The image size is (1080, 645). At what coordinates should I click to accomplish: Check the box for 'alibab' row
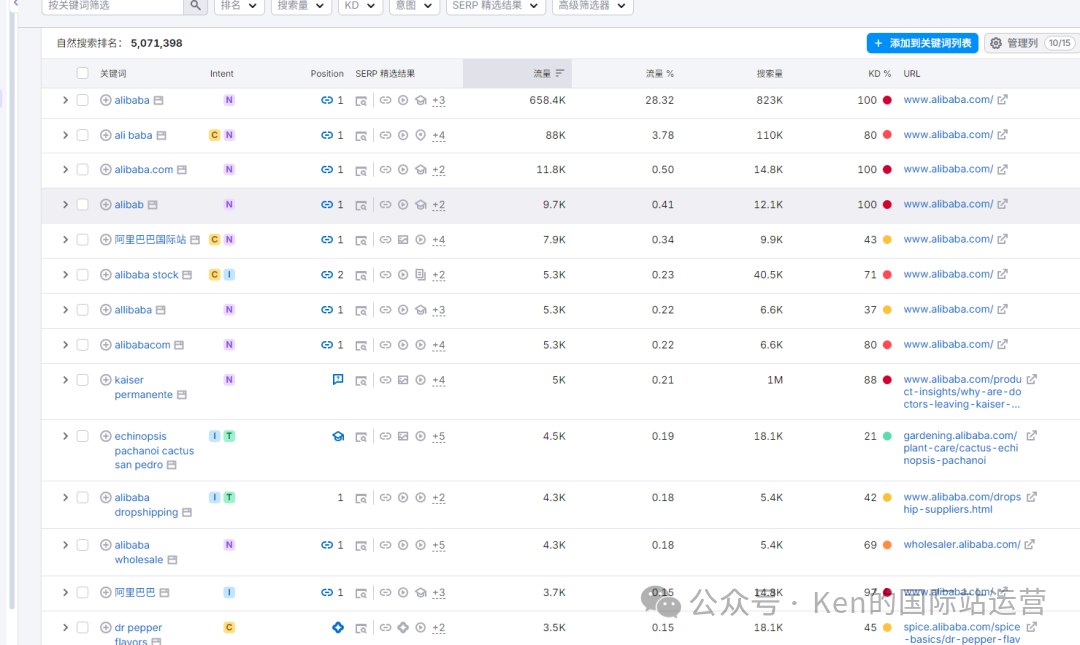[83, 205]
